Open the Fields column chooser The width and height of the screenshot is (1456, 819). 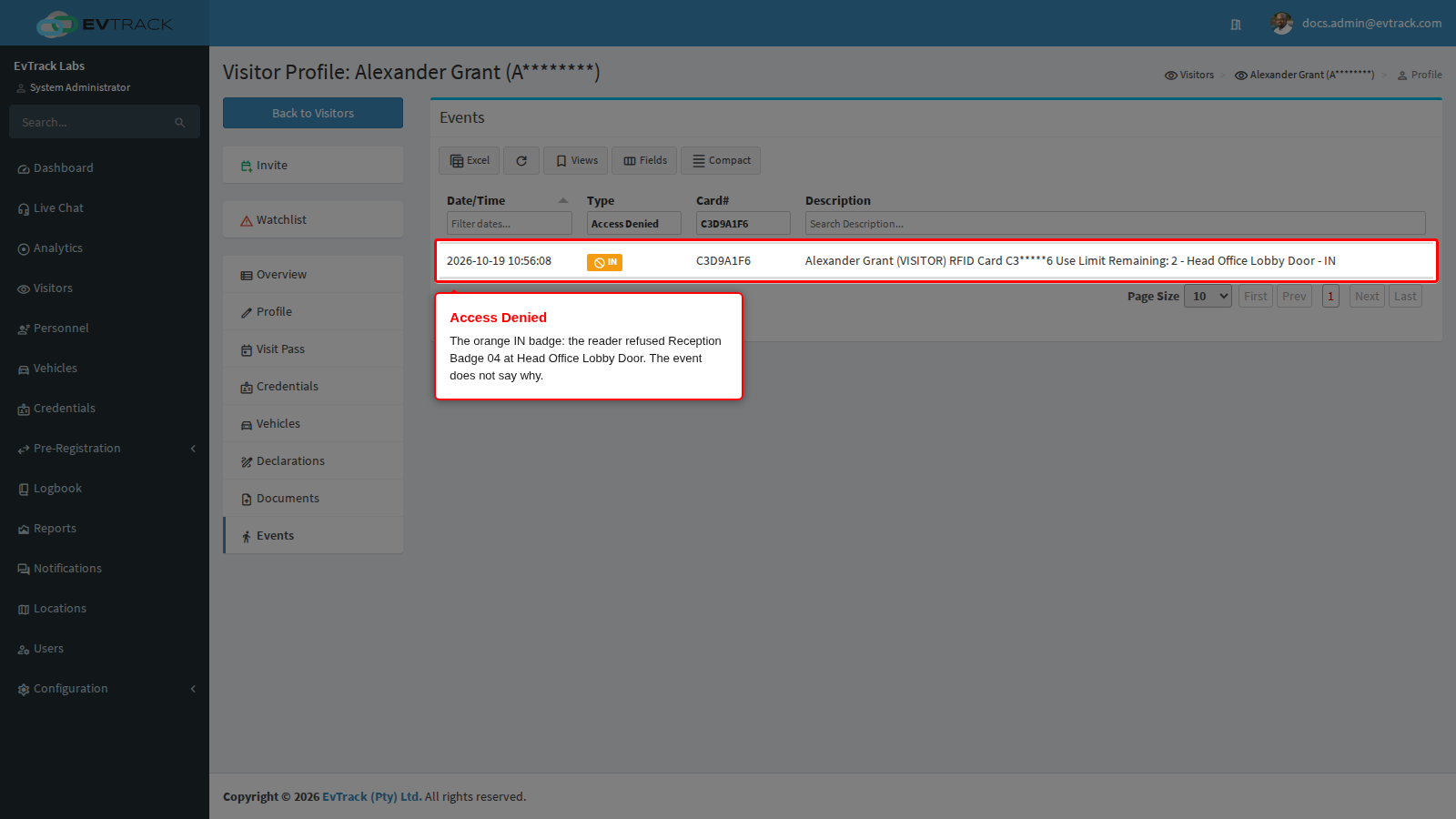point(645,161)
